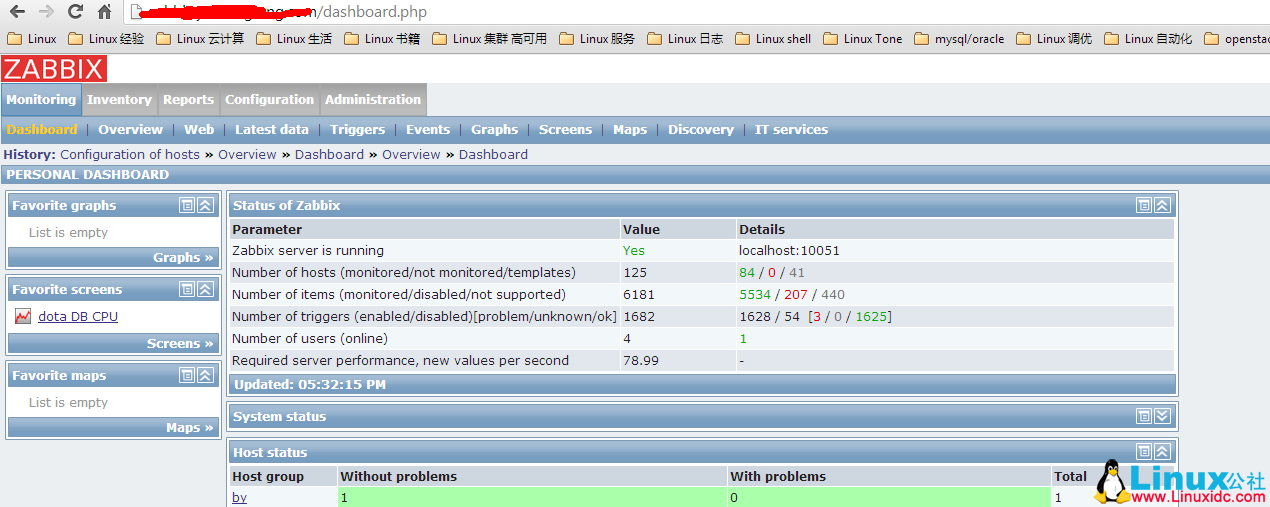Click Screens » in Favorite screens
This screenshot has height=507, width=1270.
[180, 343]
